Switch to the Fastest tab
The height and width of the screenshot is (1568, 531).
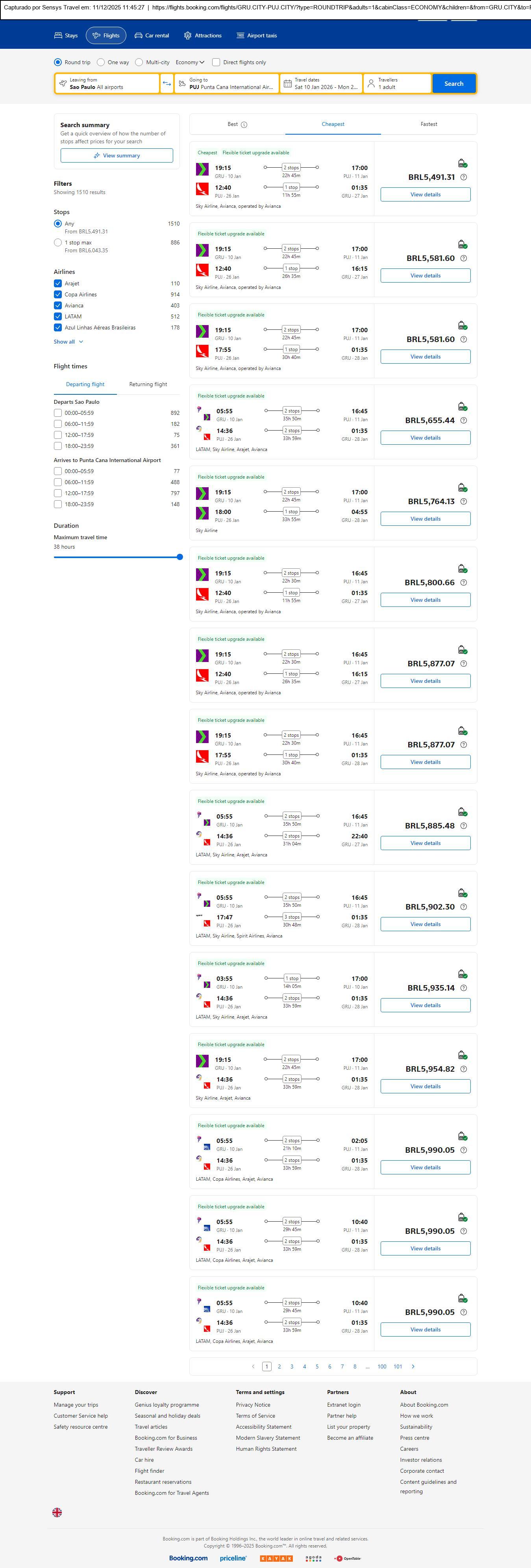[429, 124]
